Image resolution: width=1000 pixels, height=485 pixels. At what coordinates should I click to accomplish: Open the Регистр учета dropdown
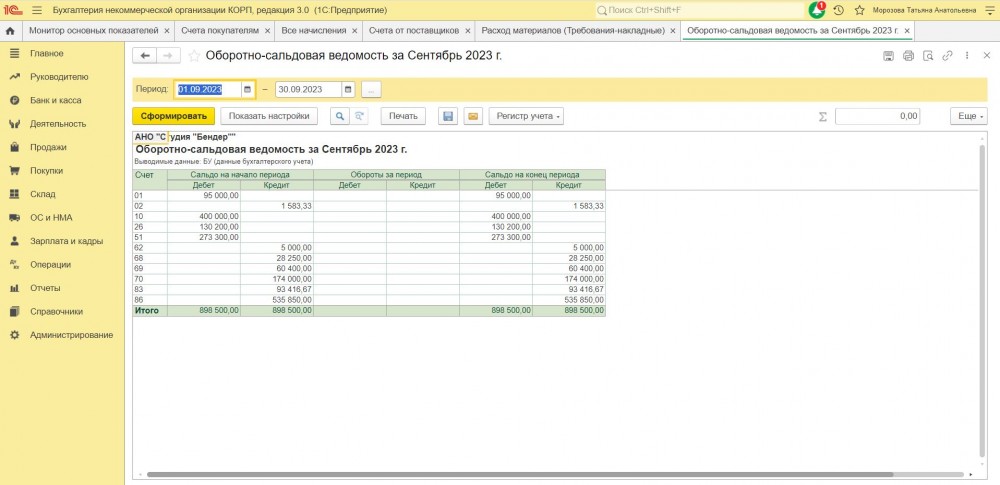(526, 116)
